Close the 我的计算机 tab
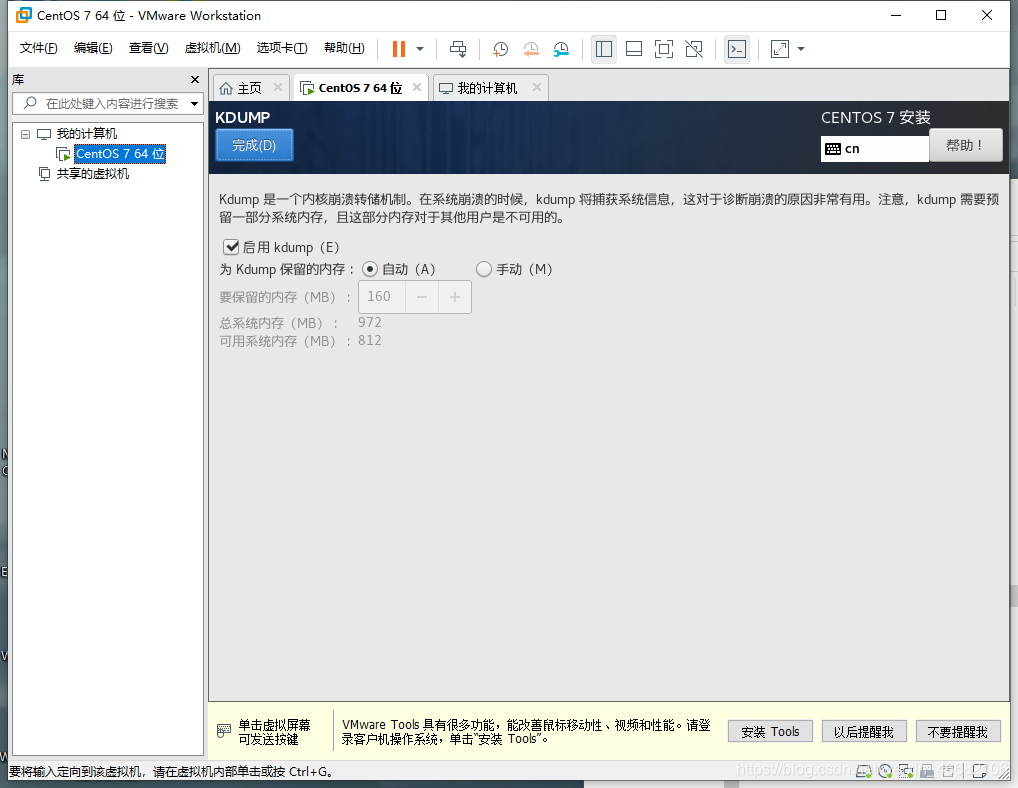This screenshot has height=788, width=1018. click(x=537, y=87)
